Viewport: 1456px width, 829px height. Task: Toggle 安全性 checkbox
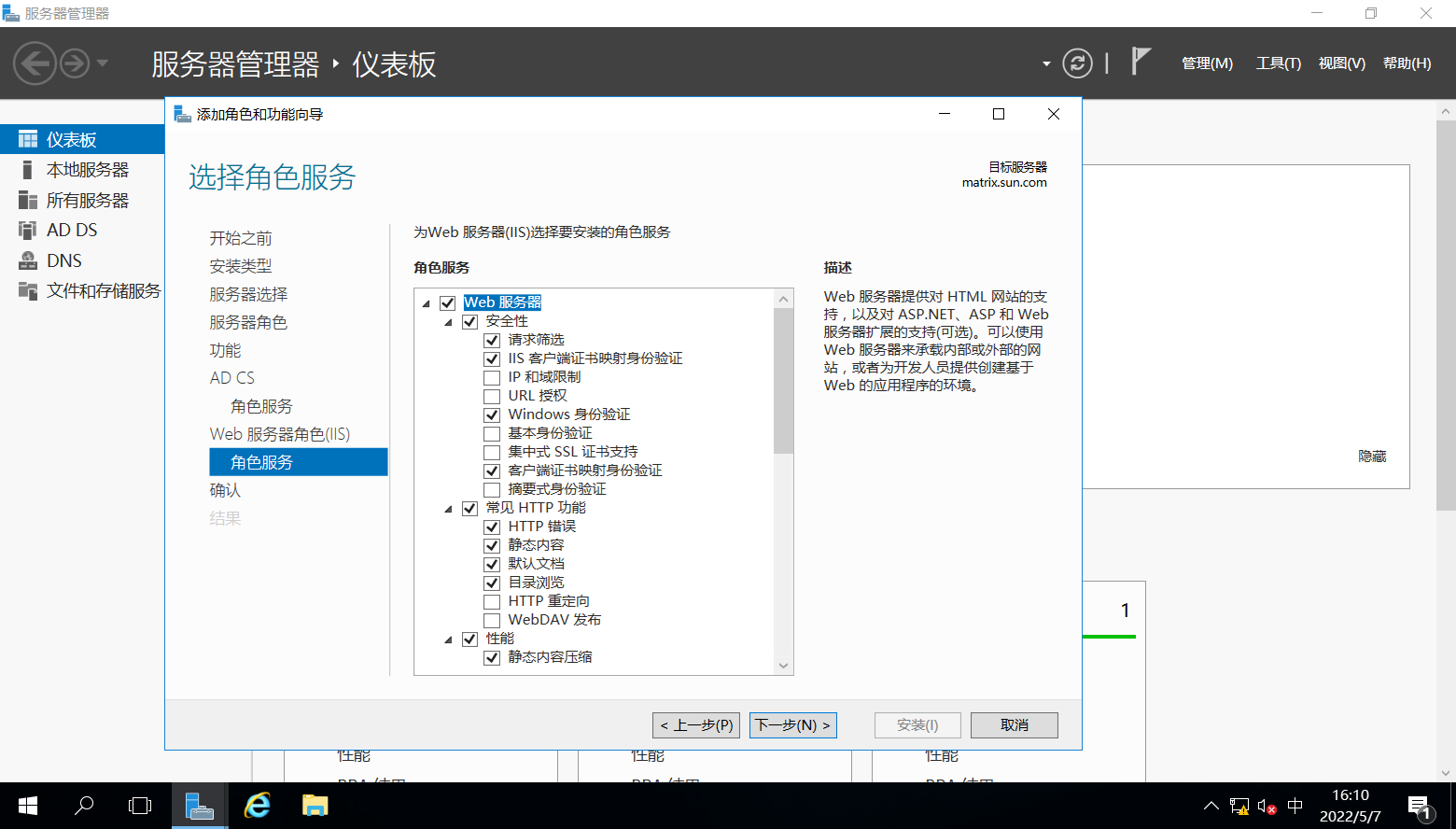(469, 321)
